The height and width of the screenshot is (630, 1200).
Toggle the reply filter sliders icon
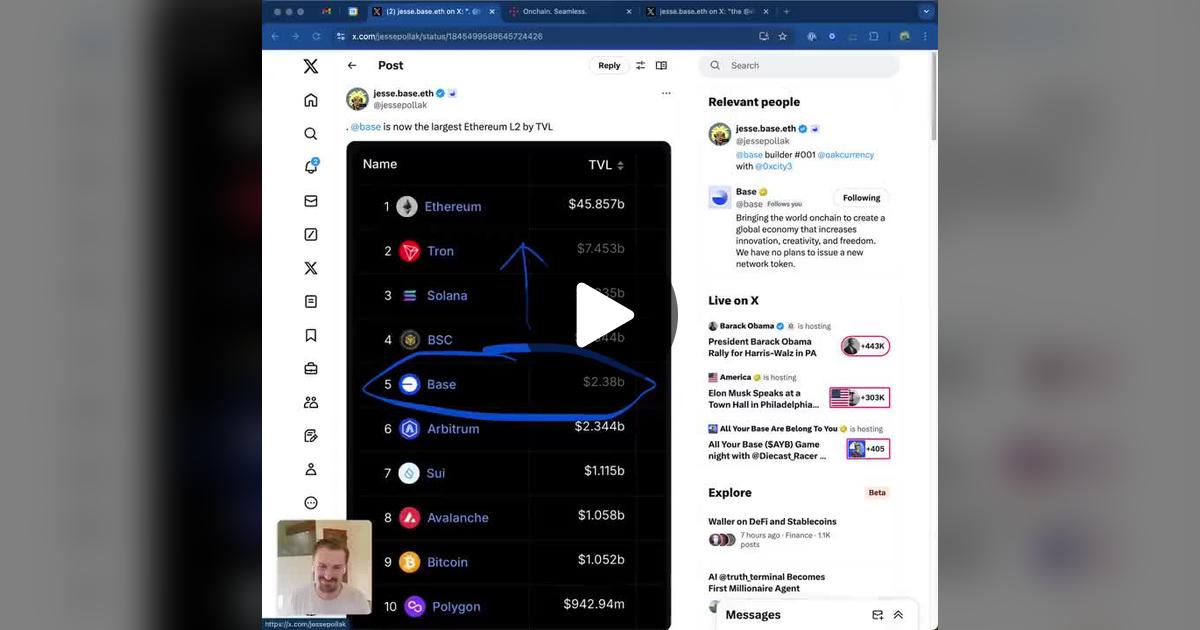click(x=641, y=66)
